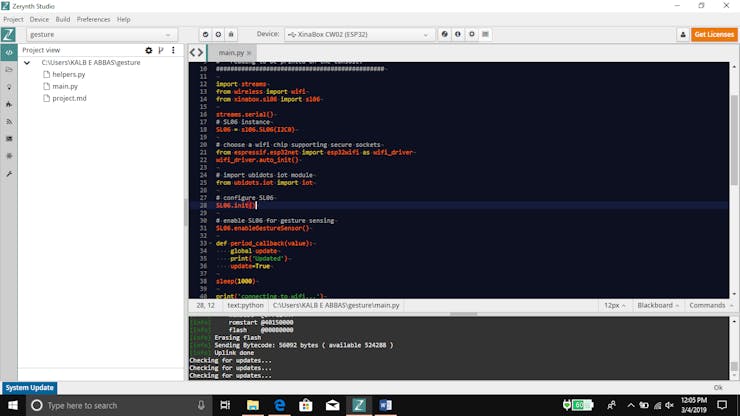
Task: Open the Device XinaBox CW02 dropdown
Action: tap(359, 34)
